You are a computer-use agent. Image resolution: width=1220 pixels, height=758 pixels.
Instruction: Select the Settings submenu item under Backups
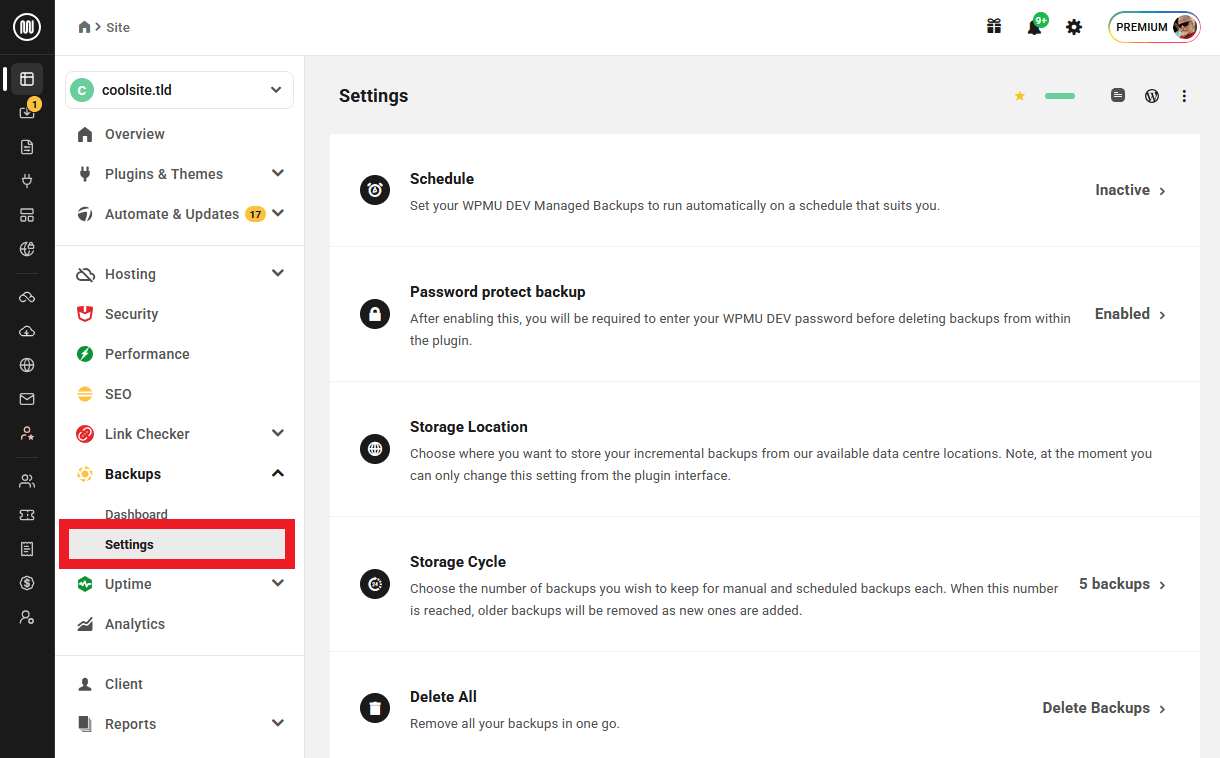[x=178, y=545]
